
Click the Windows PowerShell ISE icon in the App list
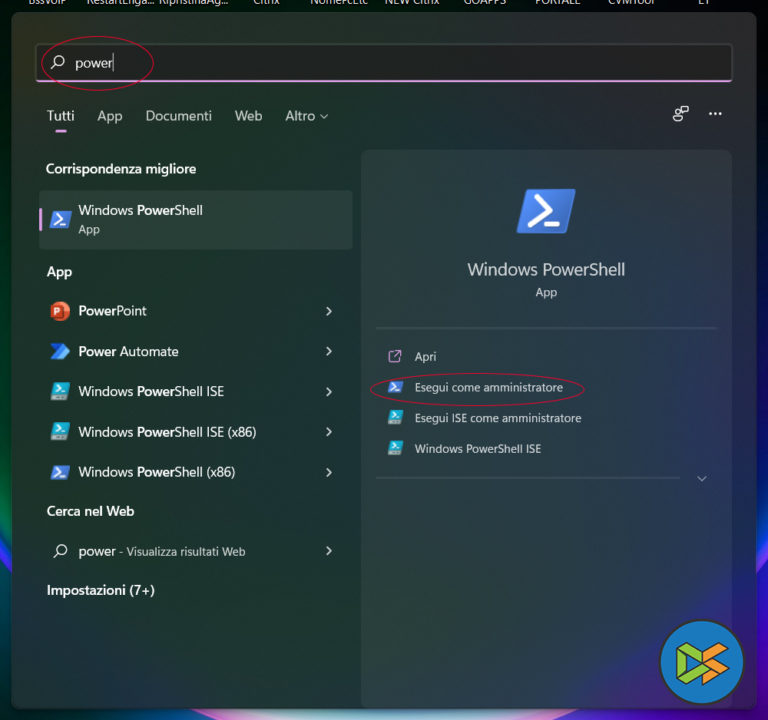tap(60, 392)
